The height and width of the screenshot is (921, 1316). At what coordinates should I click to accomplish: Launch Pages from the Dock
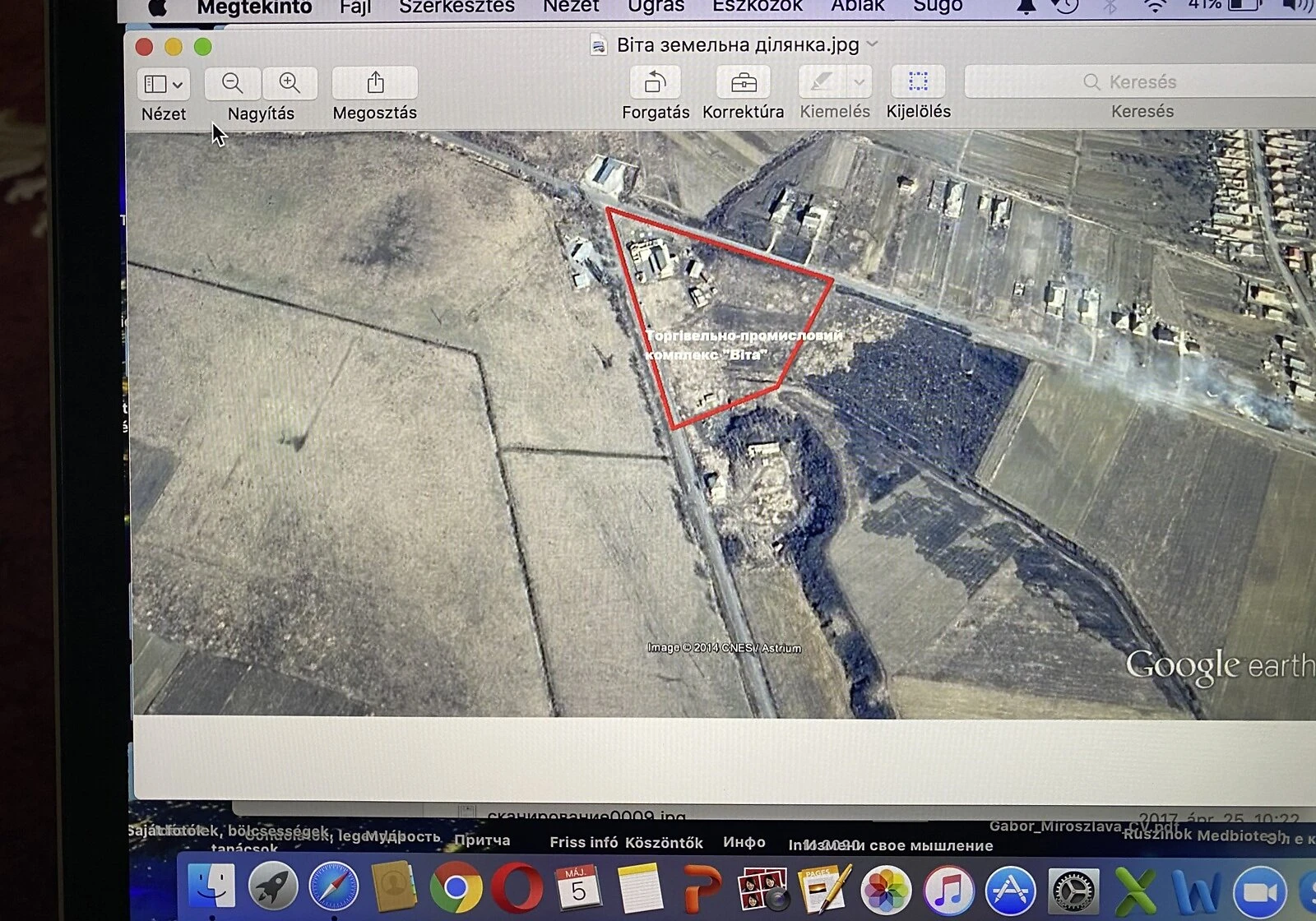point(824,890)
